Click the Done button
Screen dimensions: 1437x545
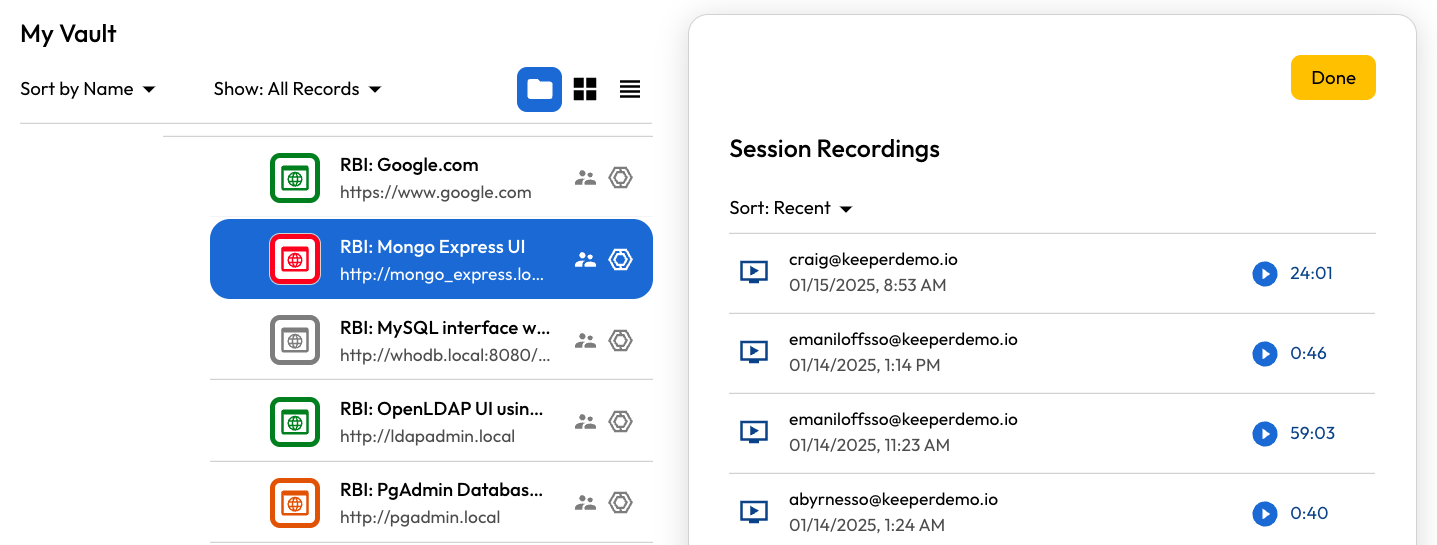click(1333, 78)
